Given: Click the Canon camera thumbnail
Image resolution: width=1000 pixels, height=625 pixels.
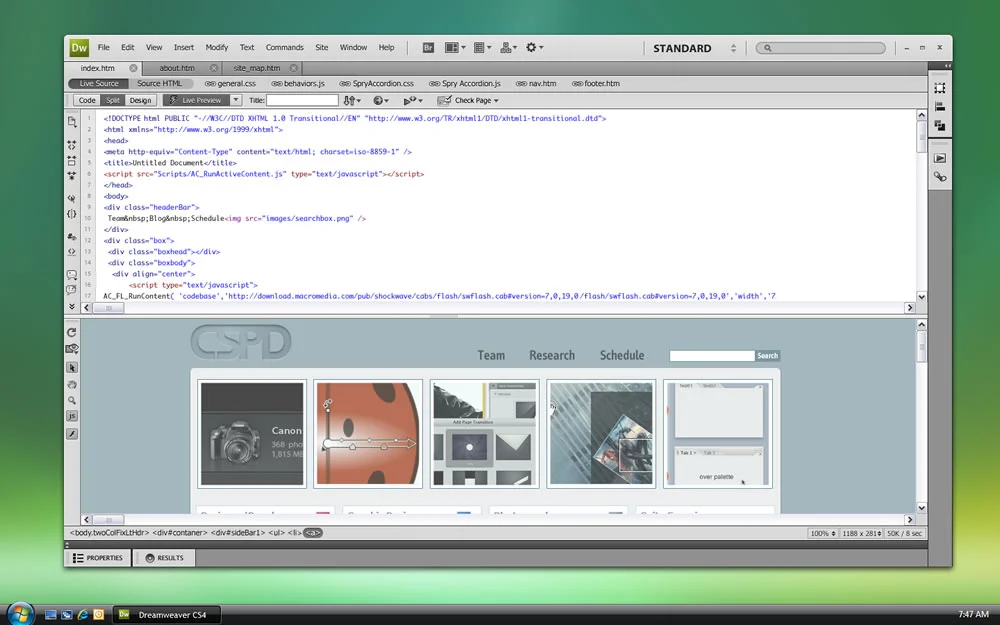Looking at the screenshot, I should coord(252,434).
